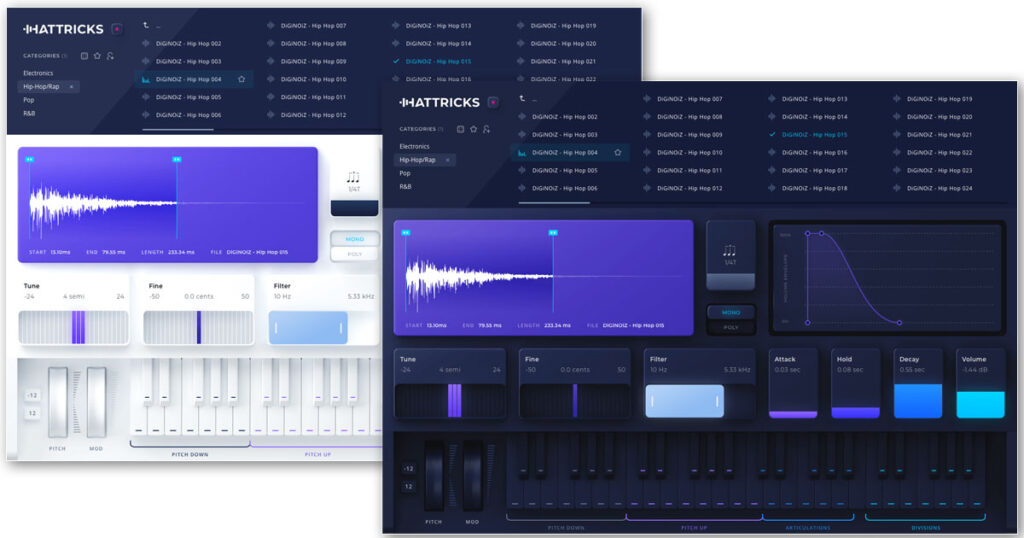
Task: Click the Filter range handle in the dark window
Action: pyautogui.click(x=684, y=401)
